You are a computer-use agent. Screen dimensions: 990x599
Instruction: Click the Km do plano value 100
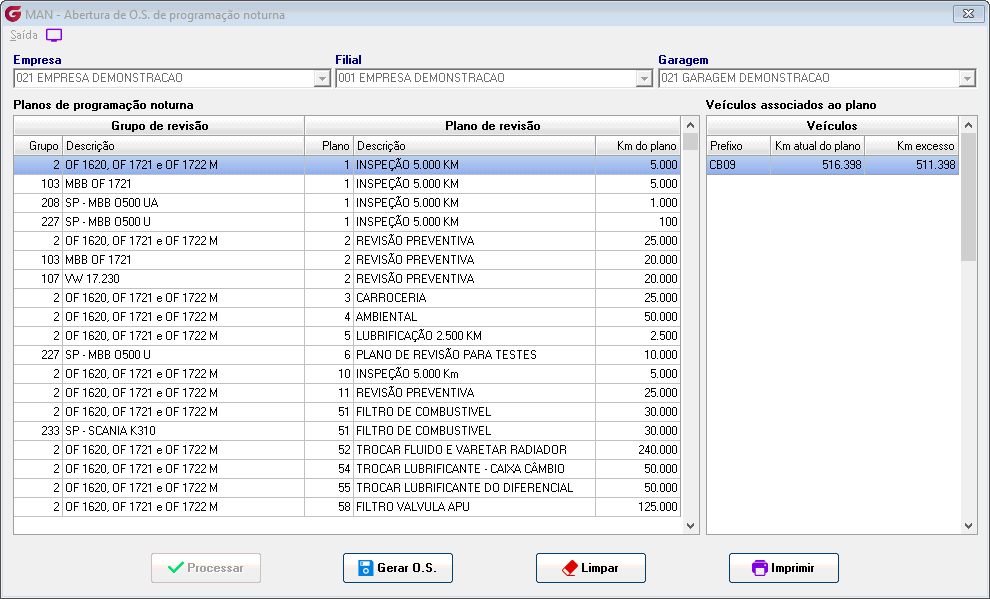coord(668,222)
